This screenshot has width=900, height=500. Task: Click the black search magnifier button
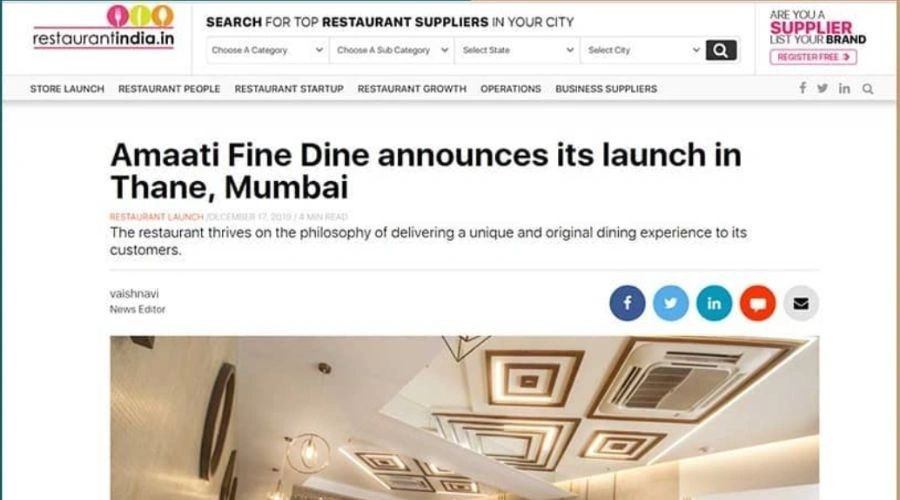(x=721, y=51)
